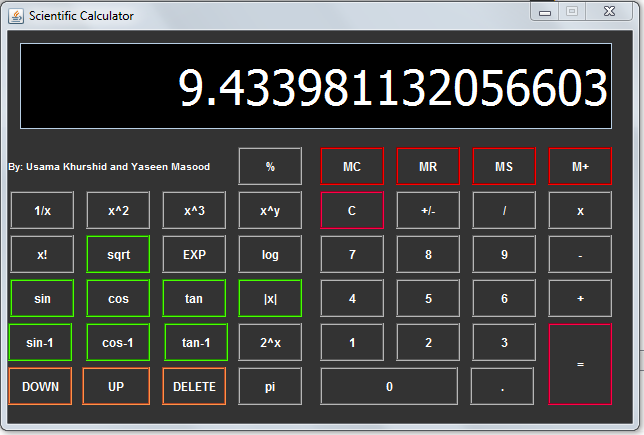Compute sine with sin button
Viewport: 644px width, 435px height.
(x=42, y=298)
